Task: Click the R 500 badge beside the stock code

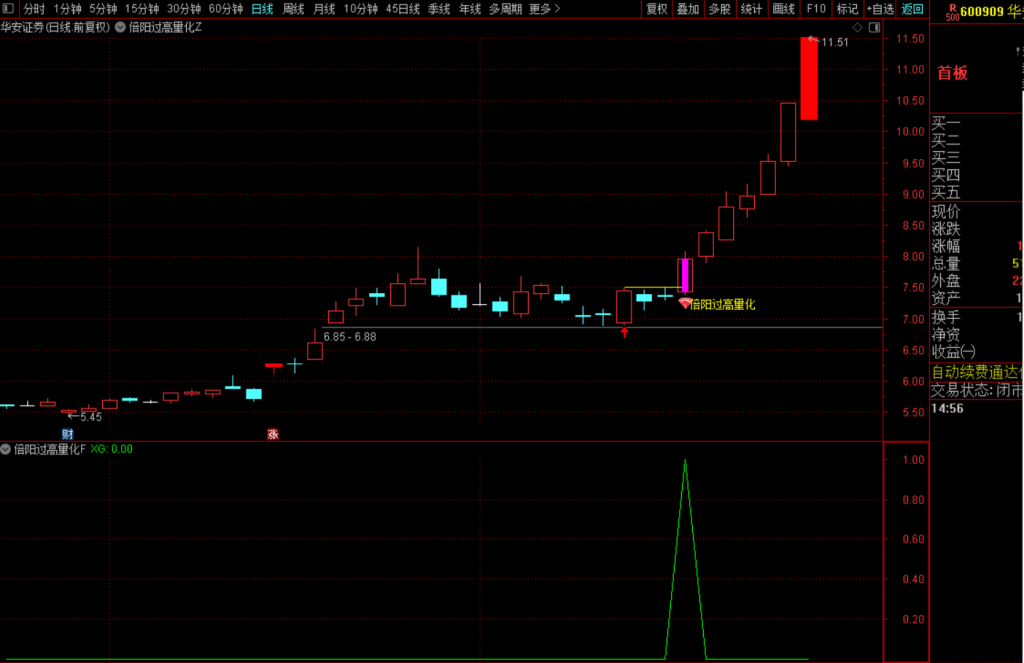Action: [953, 12]
